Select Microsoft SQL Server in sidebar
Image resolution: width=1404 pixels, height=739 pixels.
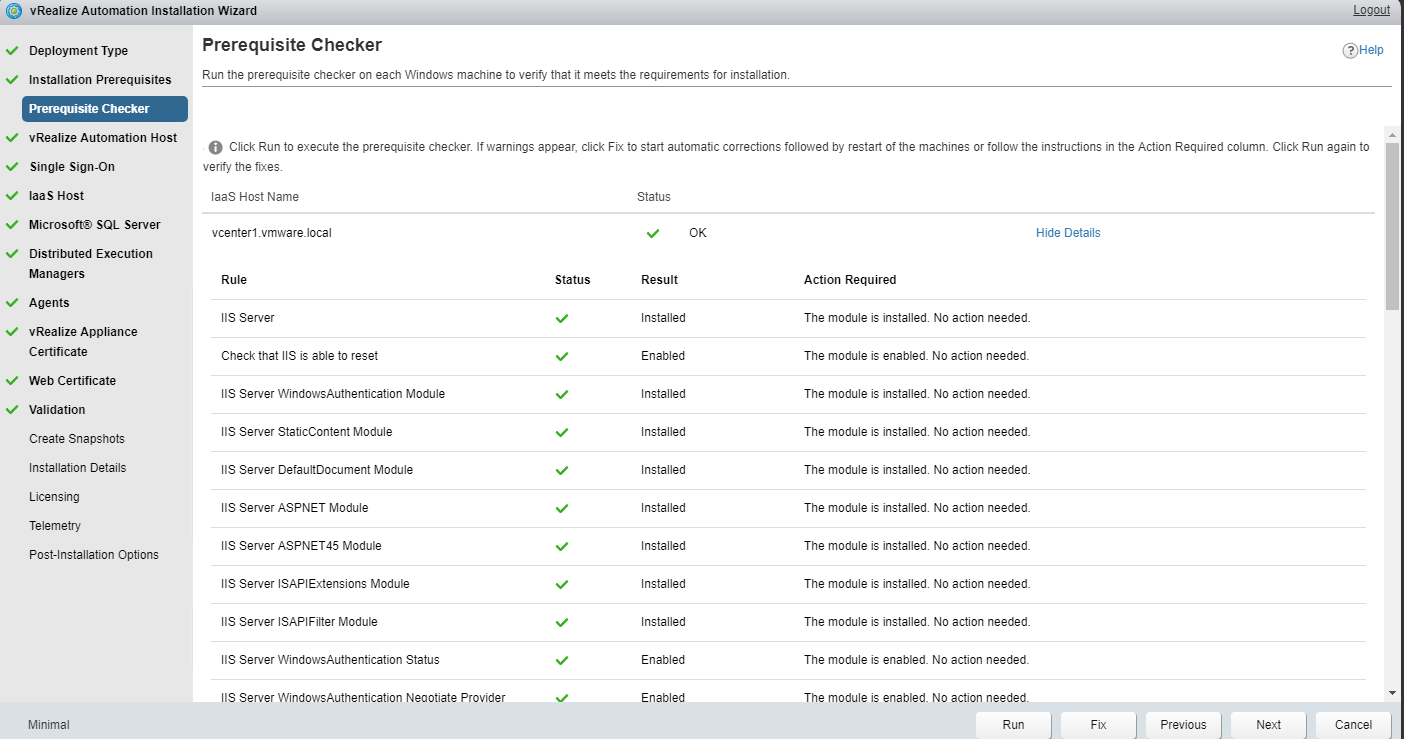point(94,225)
